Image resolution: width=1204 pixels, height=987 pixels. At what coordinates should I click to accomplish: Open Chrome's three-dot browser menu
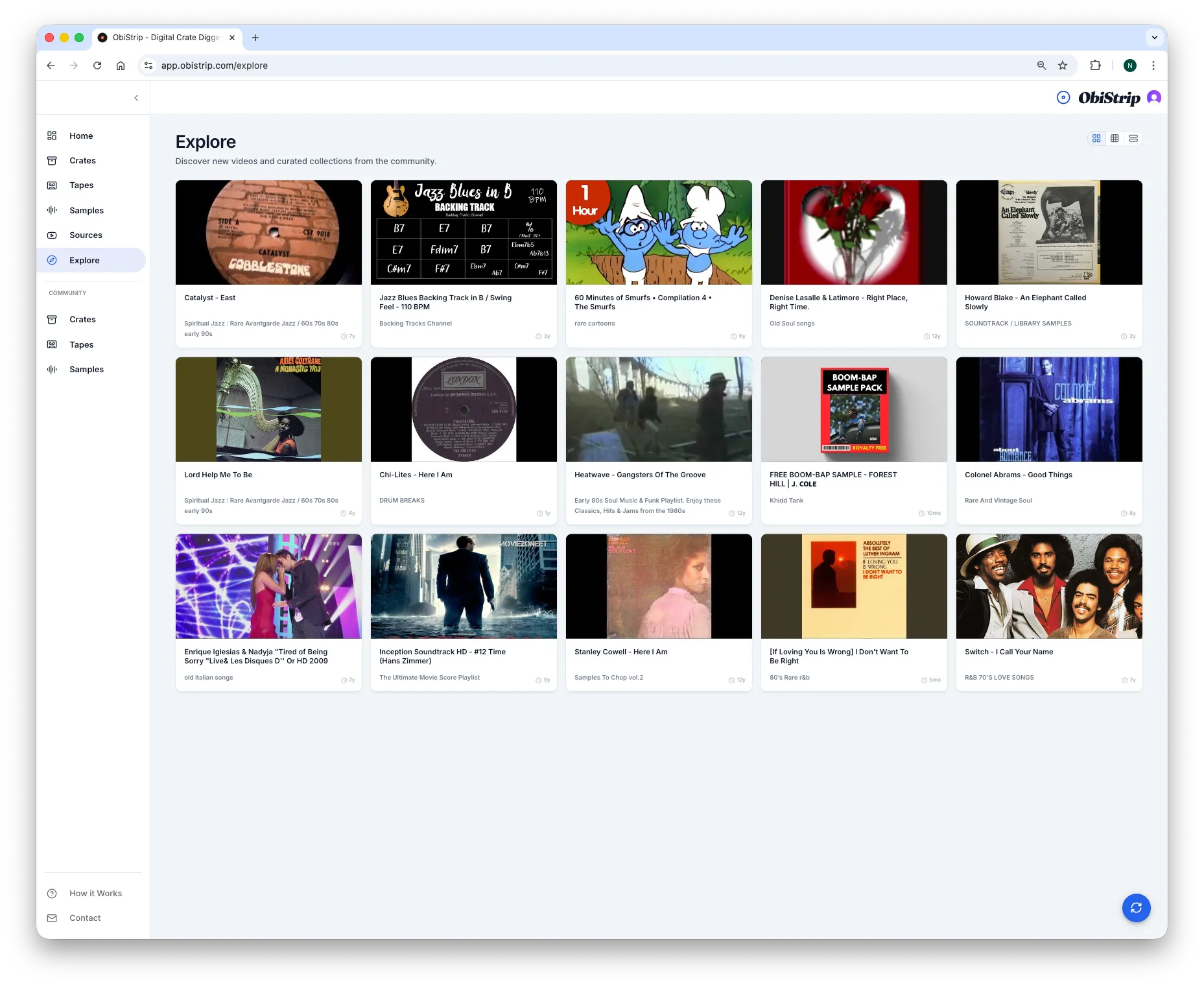point(1153,65)
